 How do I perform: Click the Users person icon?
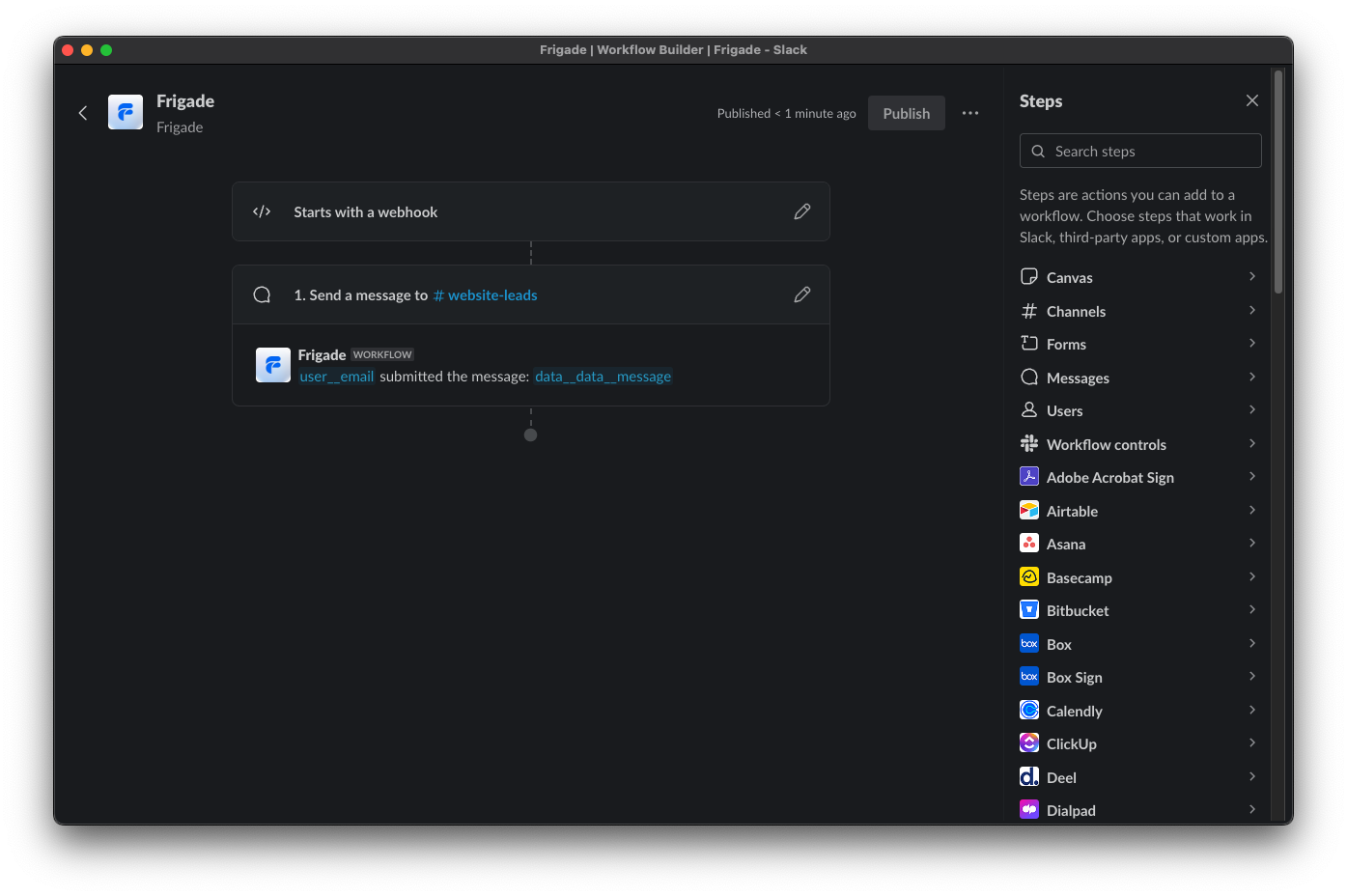click(x=1029, y=409)
